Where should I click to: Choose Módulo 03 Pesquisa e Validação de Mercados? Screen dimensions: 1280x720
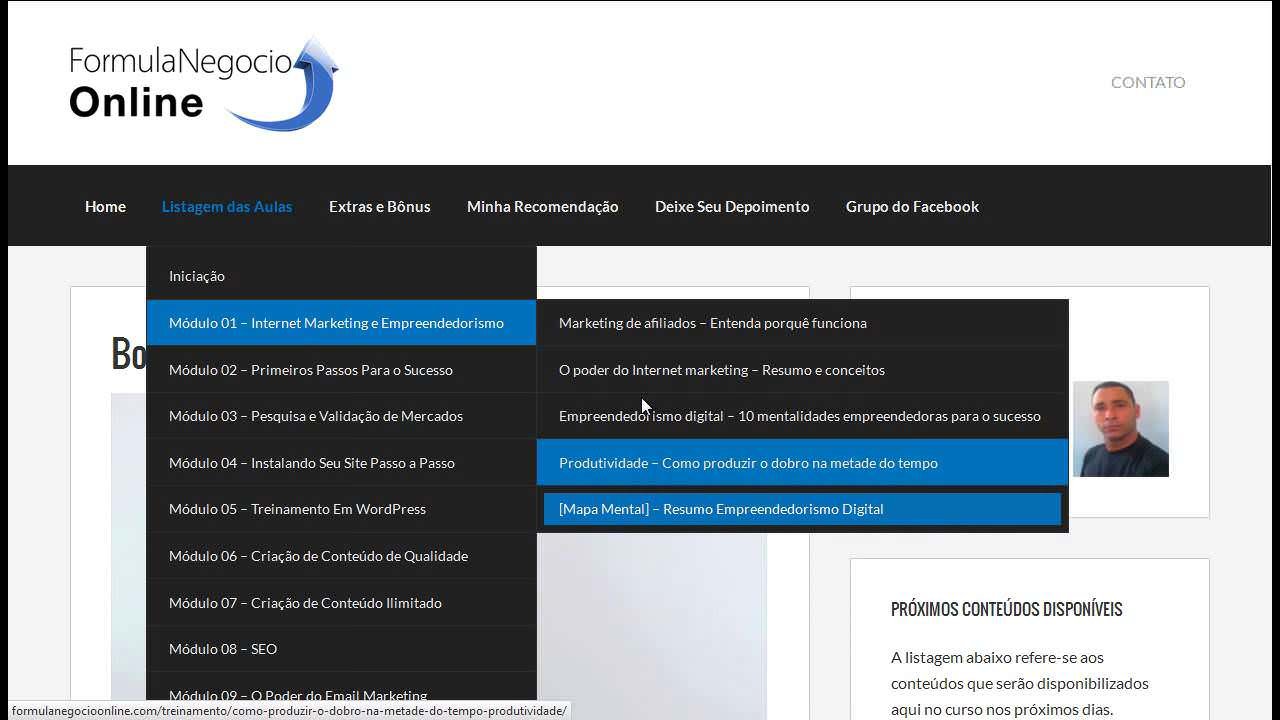[x=315, y=416]
